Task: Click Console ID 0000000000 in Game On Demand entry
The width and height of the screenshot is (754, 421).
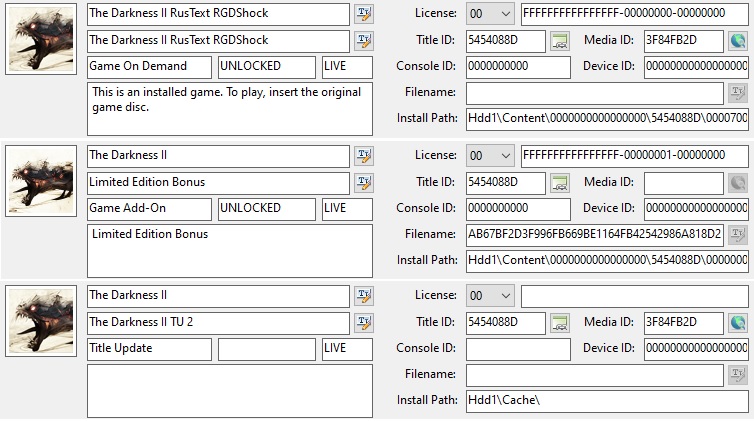Action: (x=518, y=67)
